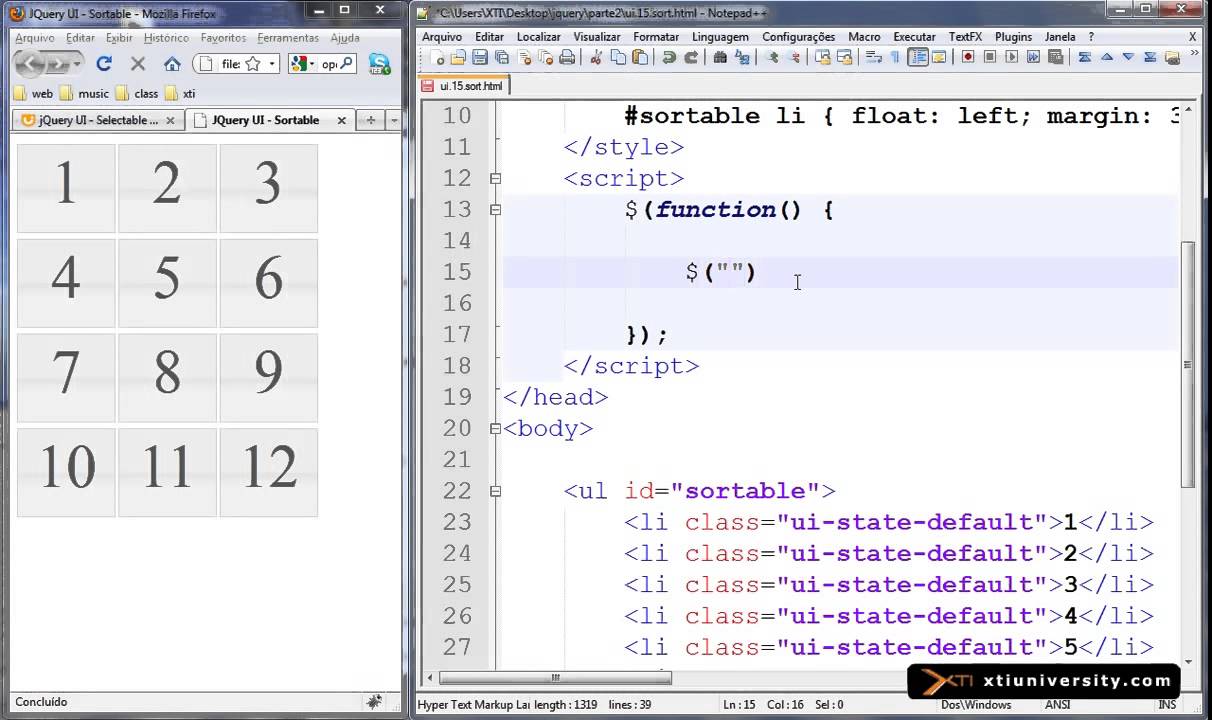Collapse the fold marker at line 13
1212x720 pixels.
click(495, 209)
